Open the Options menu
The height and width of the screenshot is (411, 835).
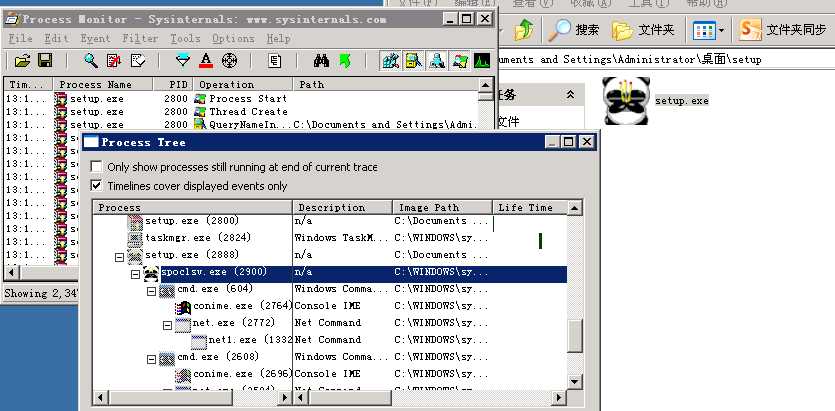pyautogui.click(x=233, y=38)
